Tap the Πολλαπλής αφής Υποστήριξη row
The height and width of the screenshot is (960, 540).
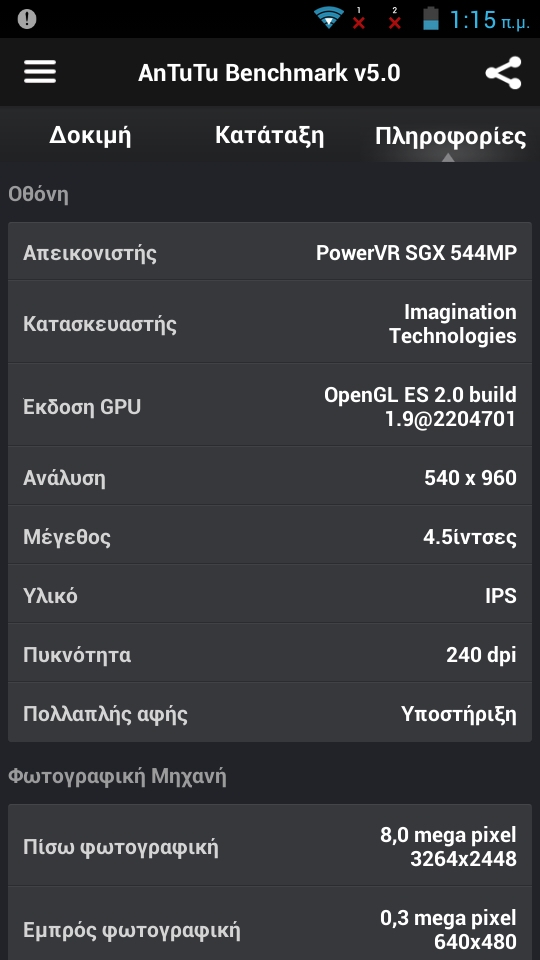269,713
